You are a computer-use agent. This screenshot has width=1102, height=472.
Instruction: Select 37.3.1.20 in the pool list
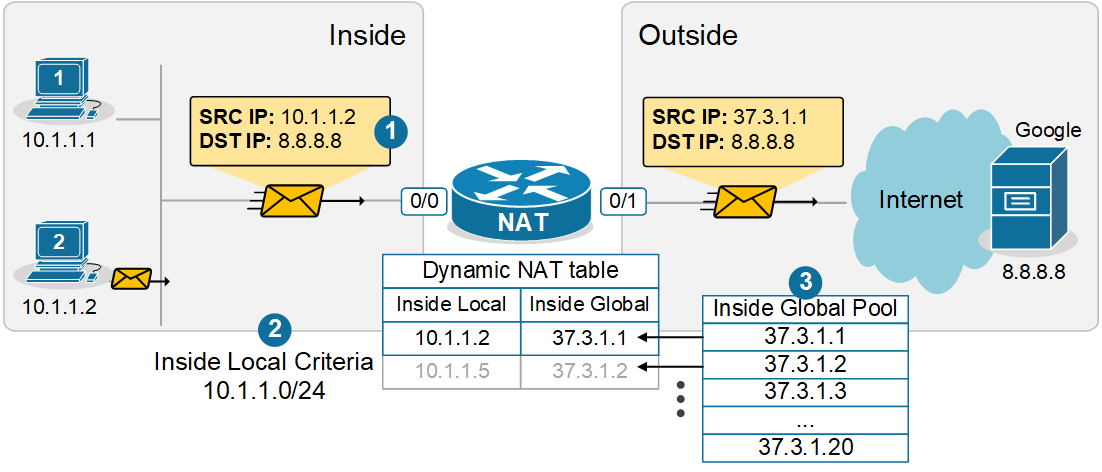point(805,447)
